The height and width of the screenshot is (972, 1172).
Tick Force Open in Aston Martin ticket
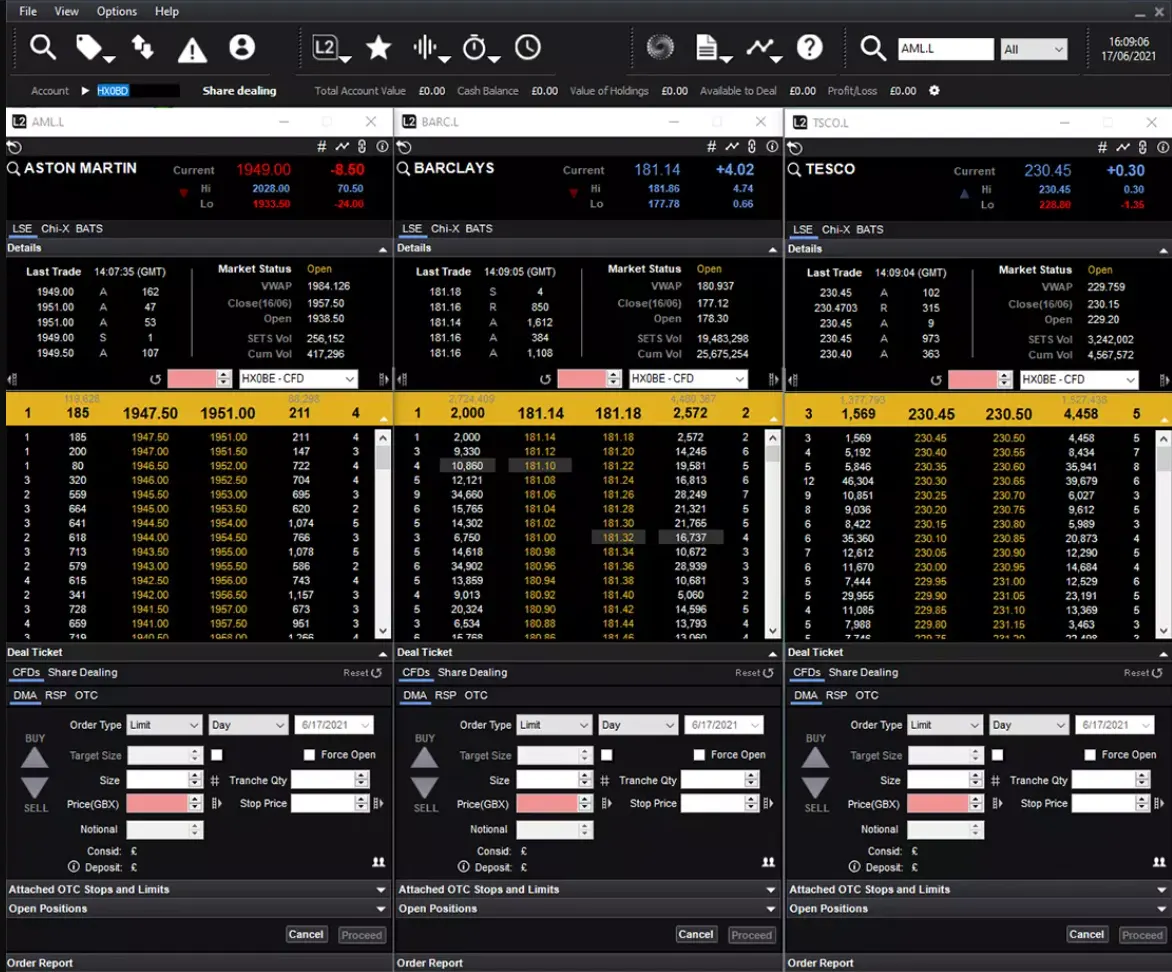309,755
